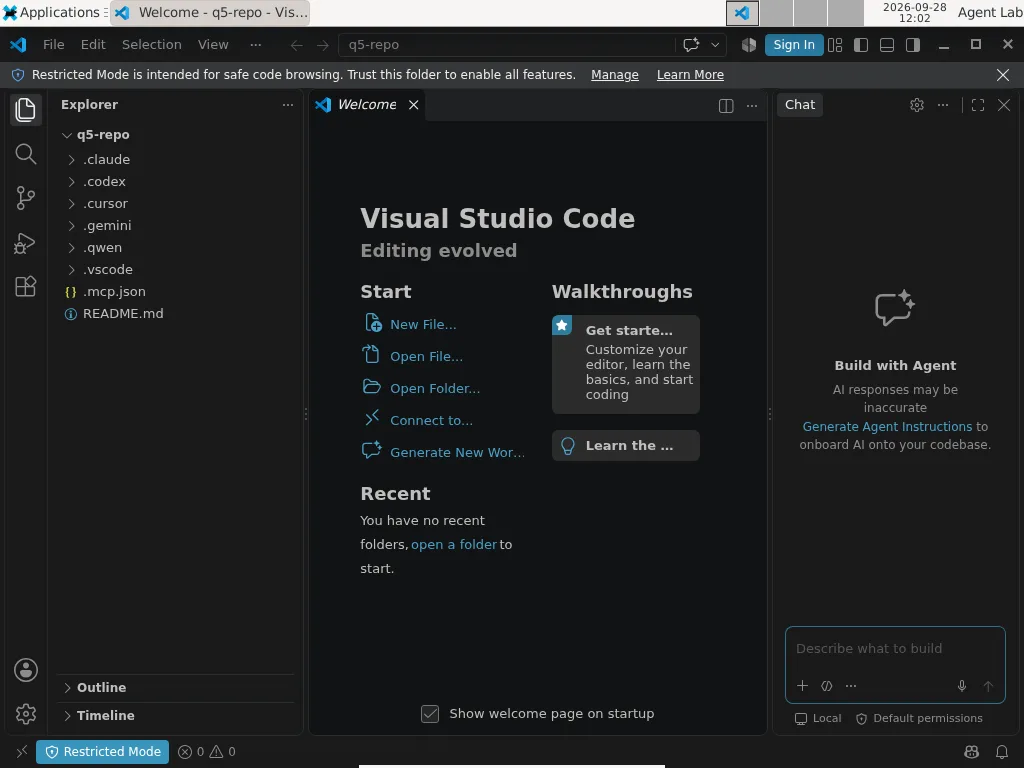
Task: Select the Welcome editor tab
Action: coord(366,104)
